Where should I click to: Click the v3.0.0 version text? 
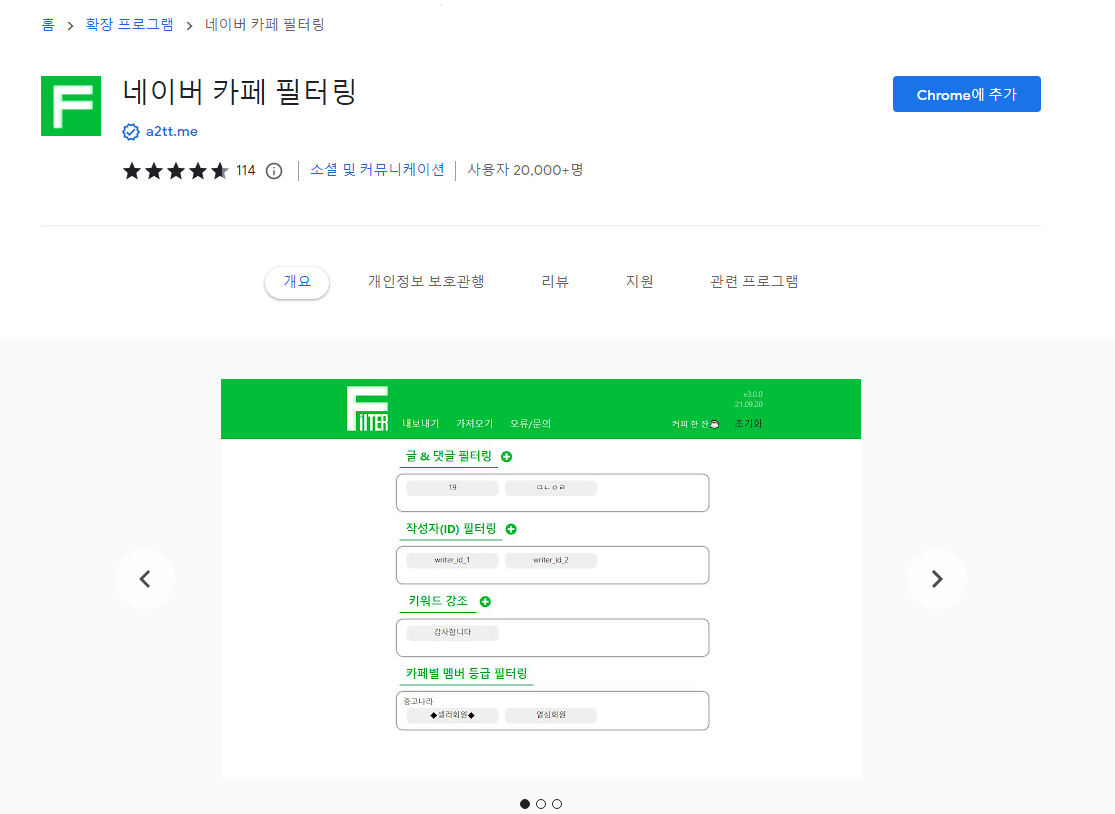[752, 395]
